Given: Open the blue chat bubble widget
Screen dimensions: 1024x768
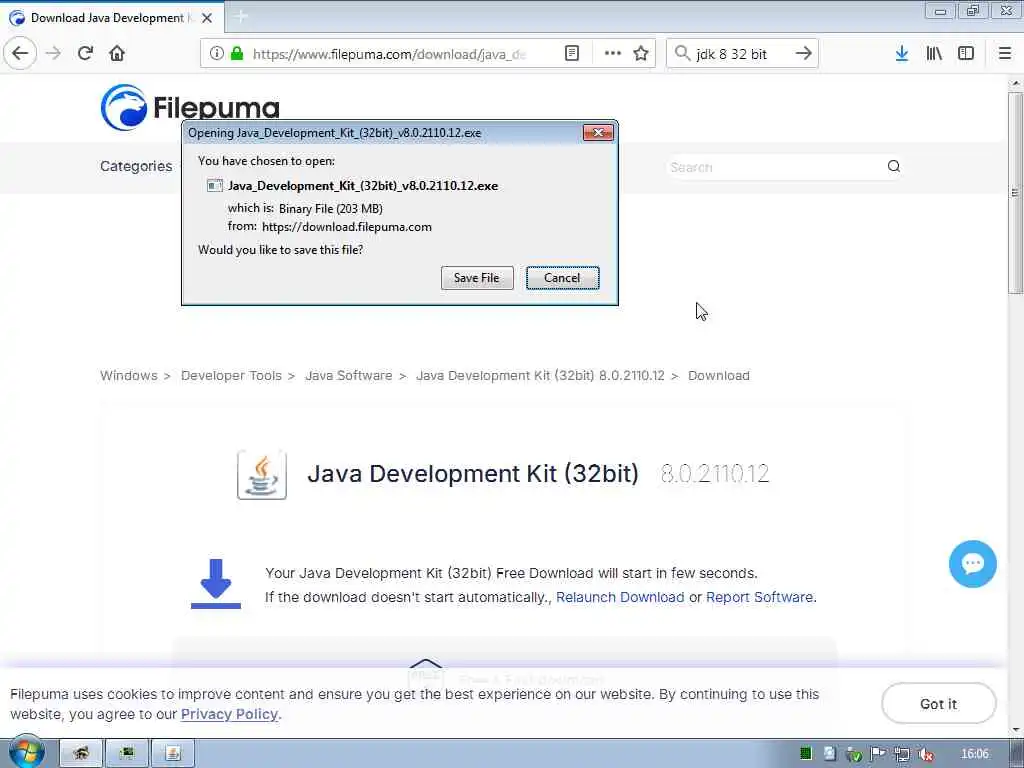Looking at the screenshot, I should (x=972, y=564).
